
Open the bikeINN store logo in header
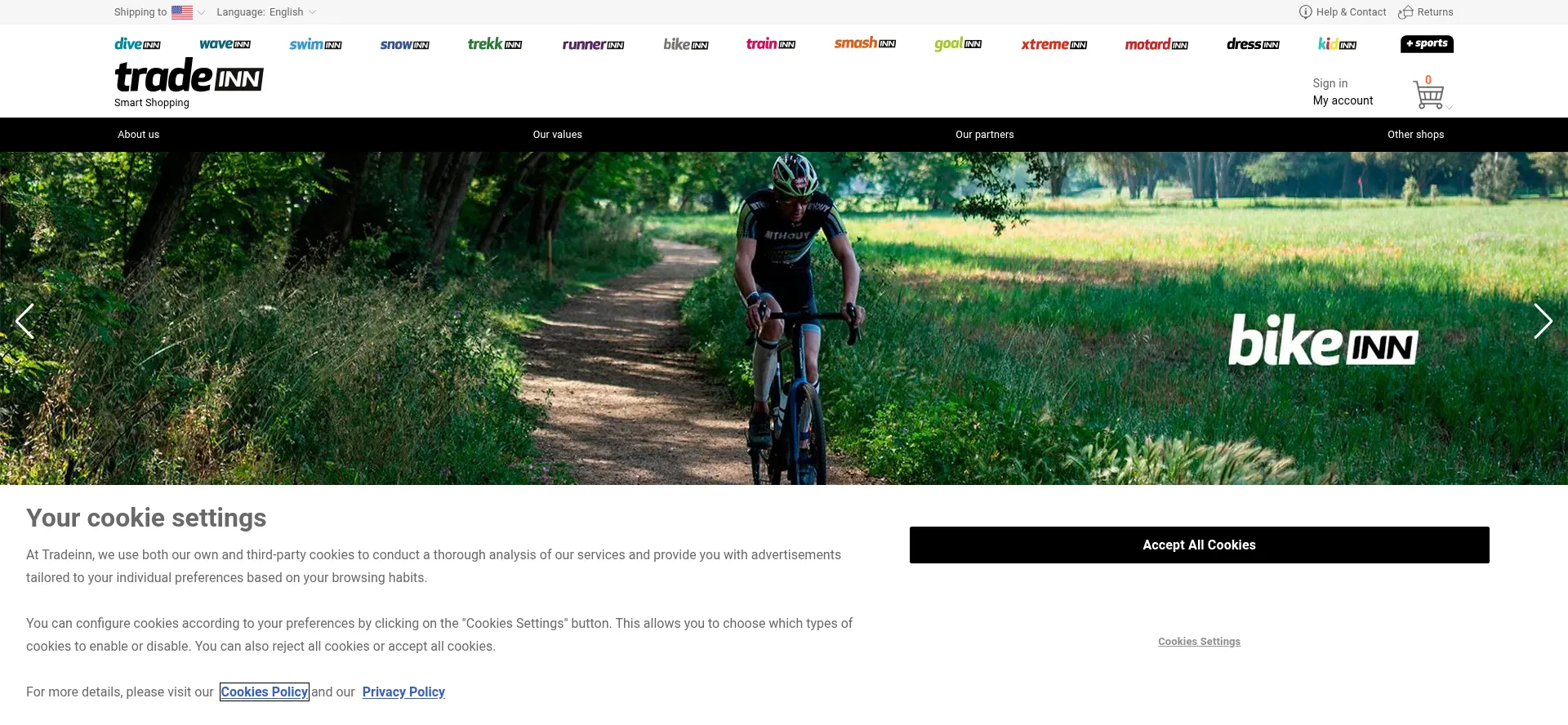(x=686, y=44)
